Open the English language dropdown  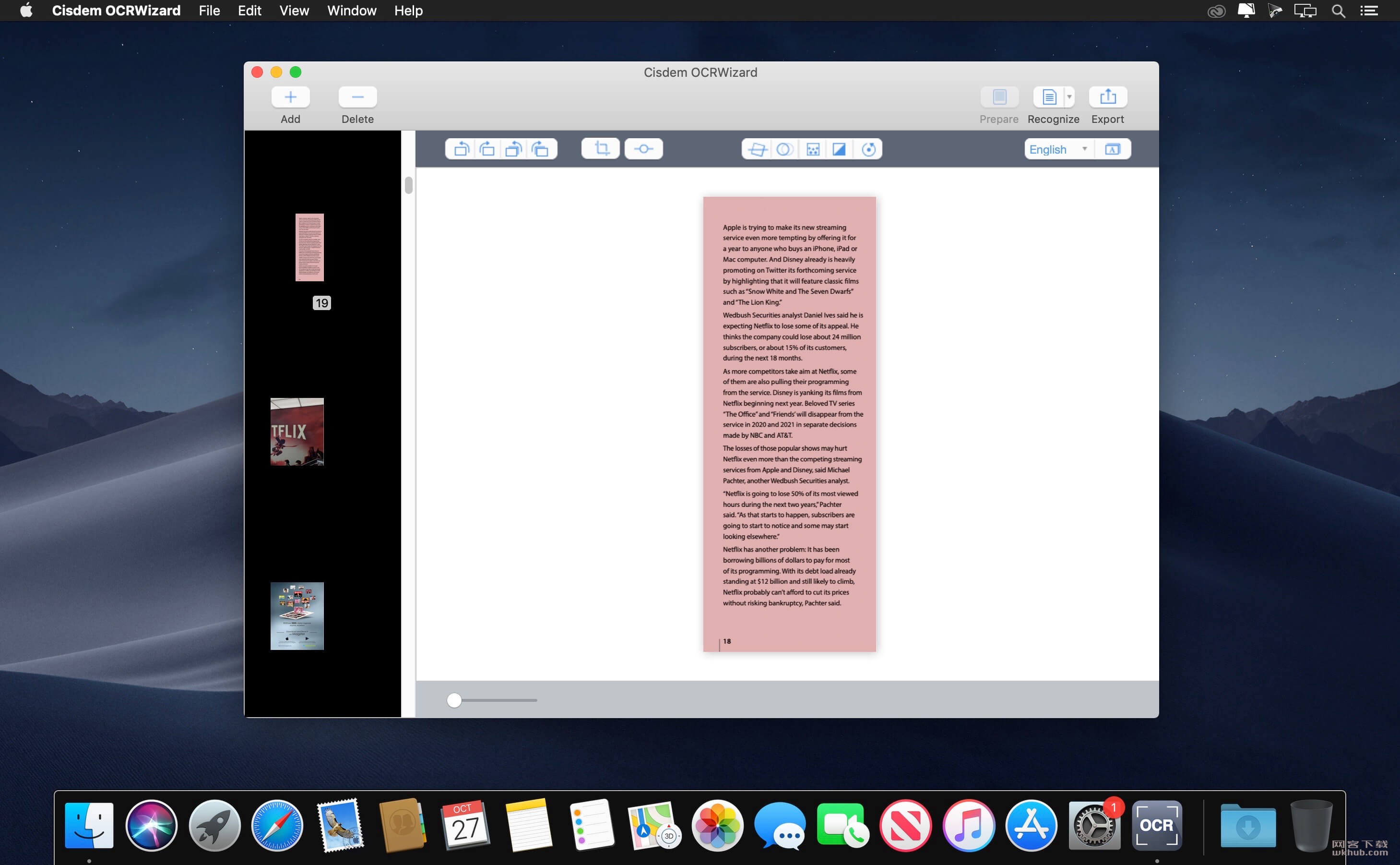click(1059, 149)
